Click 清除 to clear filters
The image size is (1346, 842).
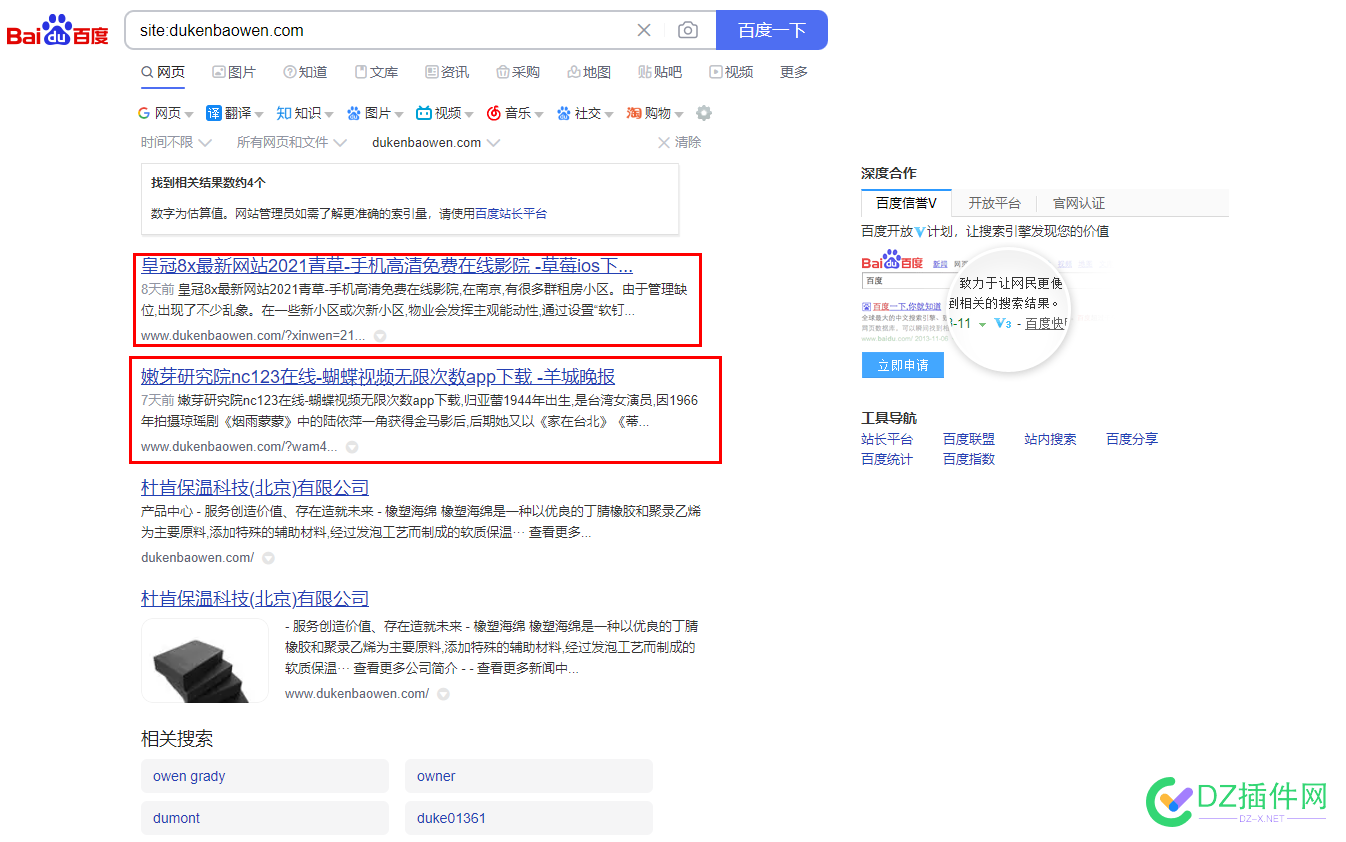pyautogui.click(x=680, y=142)
